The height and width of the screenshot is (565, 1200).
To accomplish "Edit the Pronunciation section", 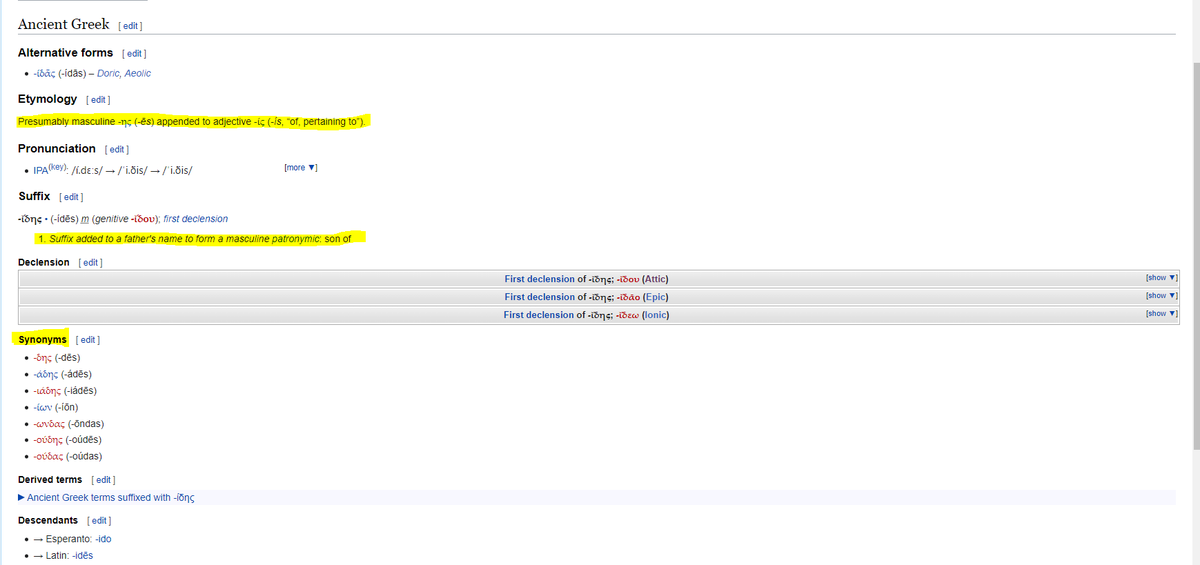I will click(x=118, y=149).
